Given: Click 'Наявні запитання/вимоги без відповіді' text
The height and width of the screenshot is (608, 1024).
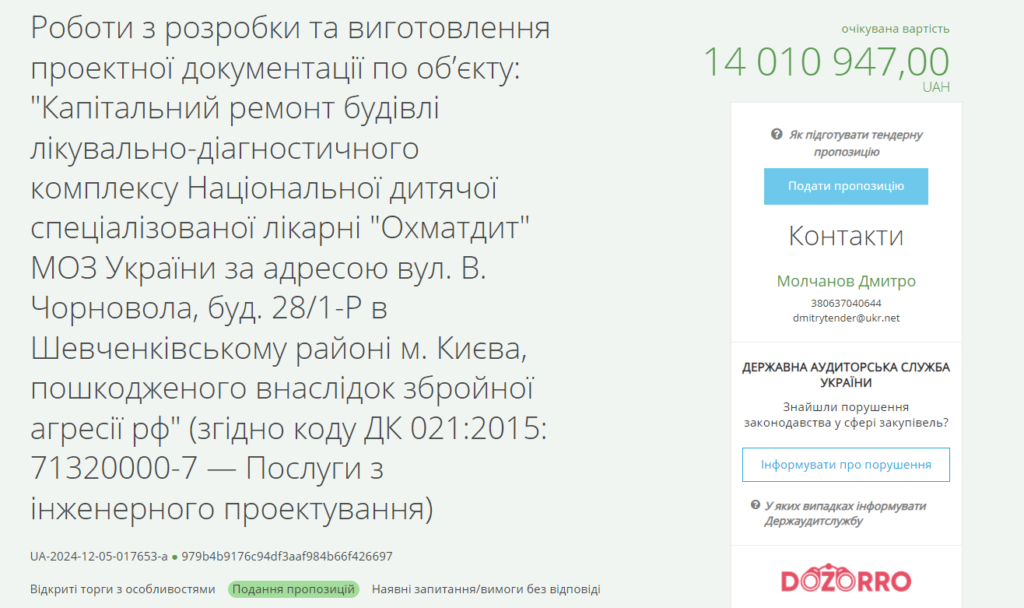Looking at the screenshot, I should (x=486, y=589).
